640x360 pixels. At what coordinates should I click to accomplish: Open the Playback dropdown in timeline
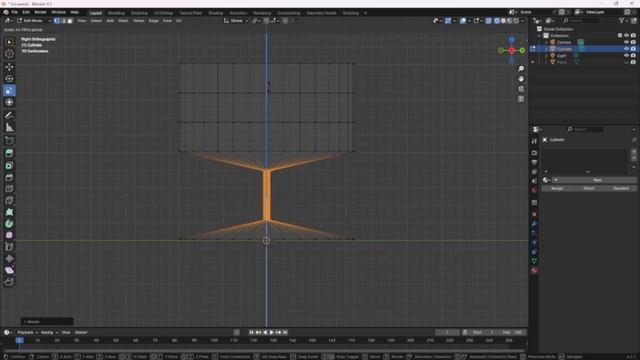pyautogui.click(x=27, y=333)
